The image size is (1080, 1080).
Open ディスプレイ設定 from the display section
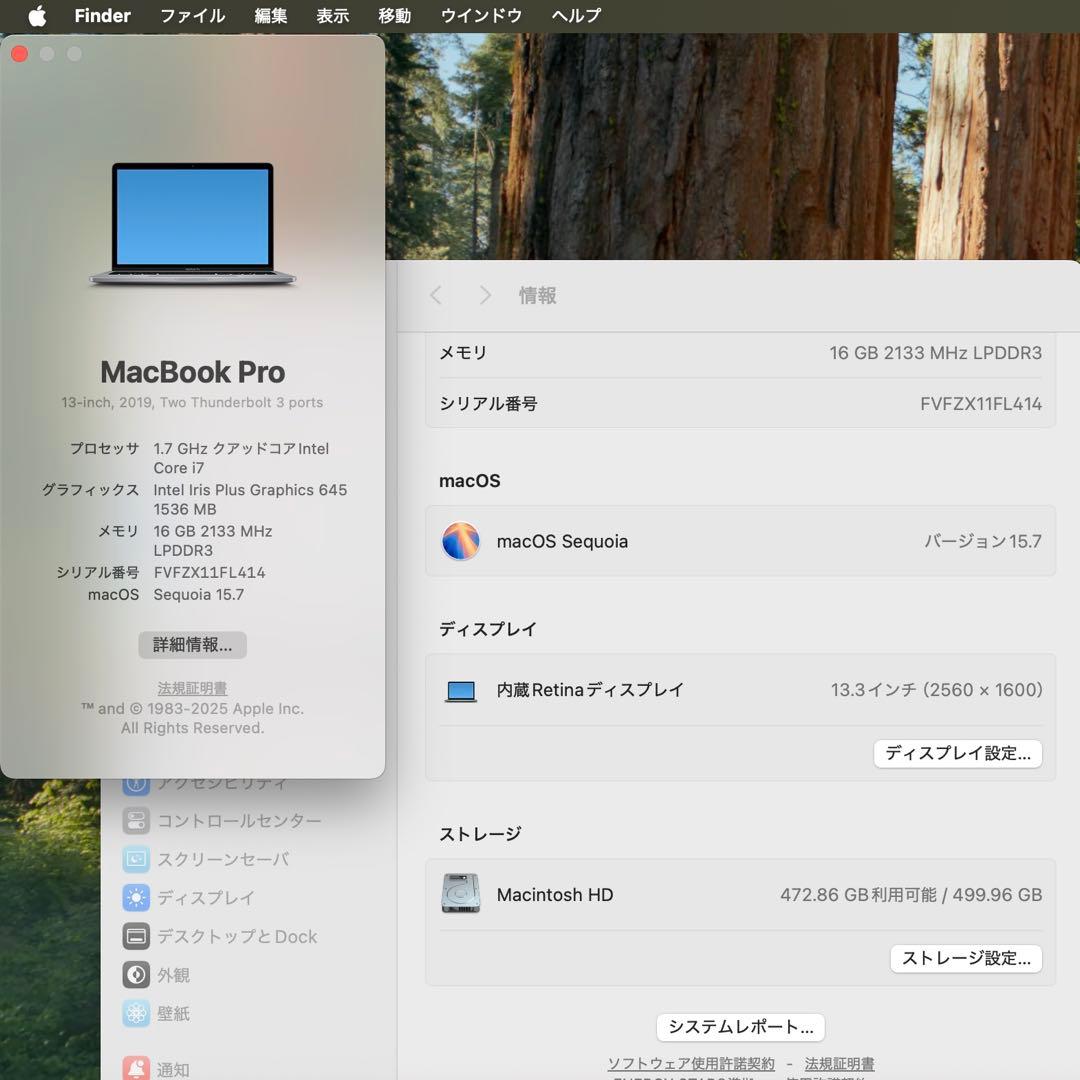pos(957,754)
